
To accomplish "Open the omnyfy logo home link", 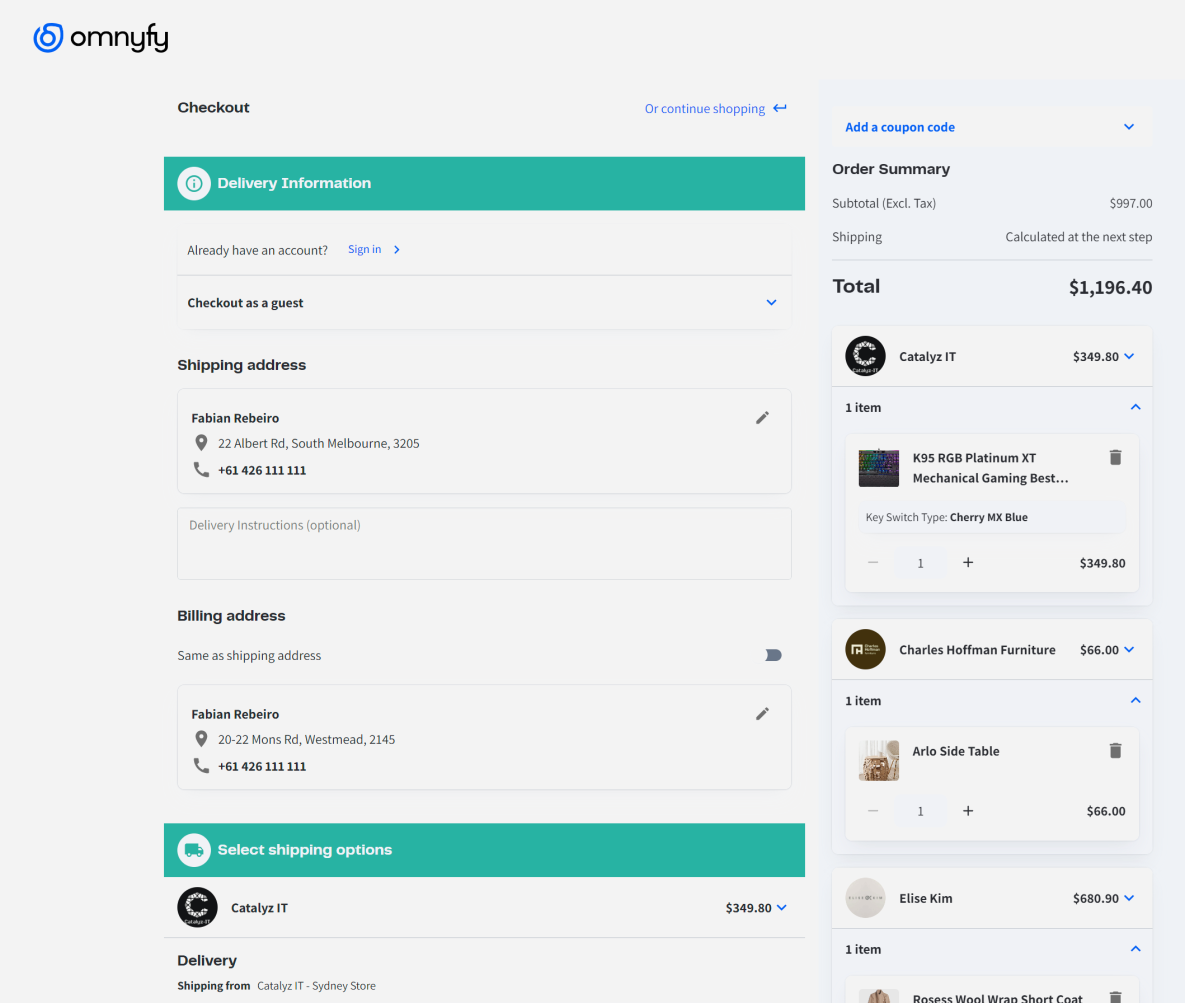I will pos(101,38).
